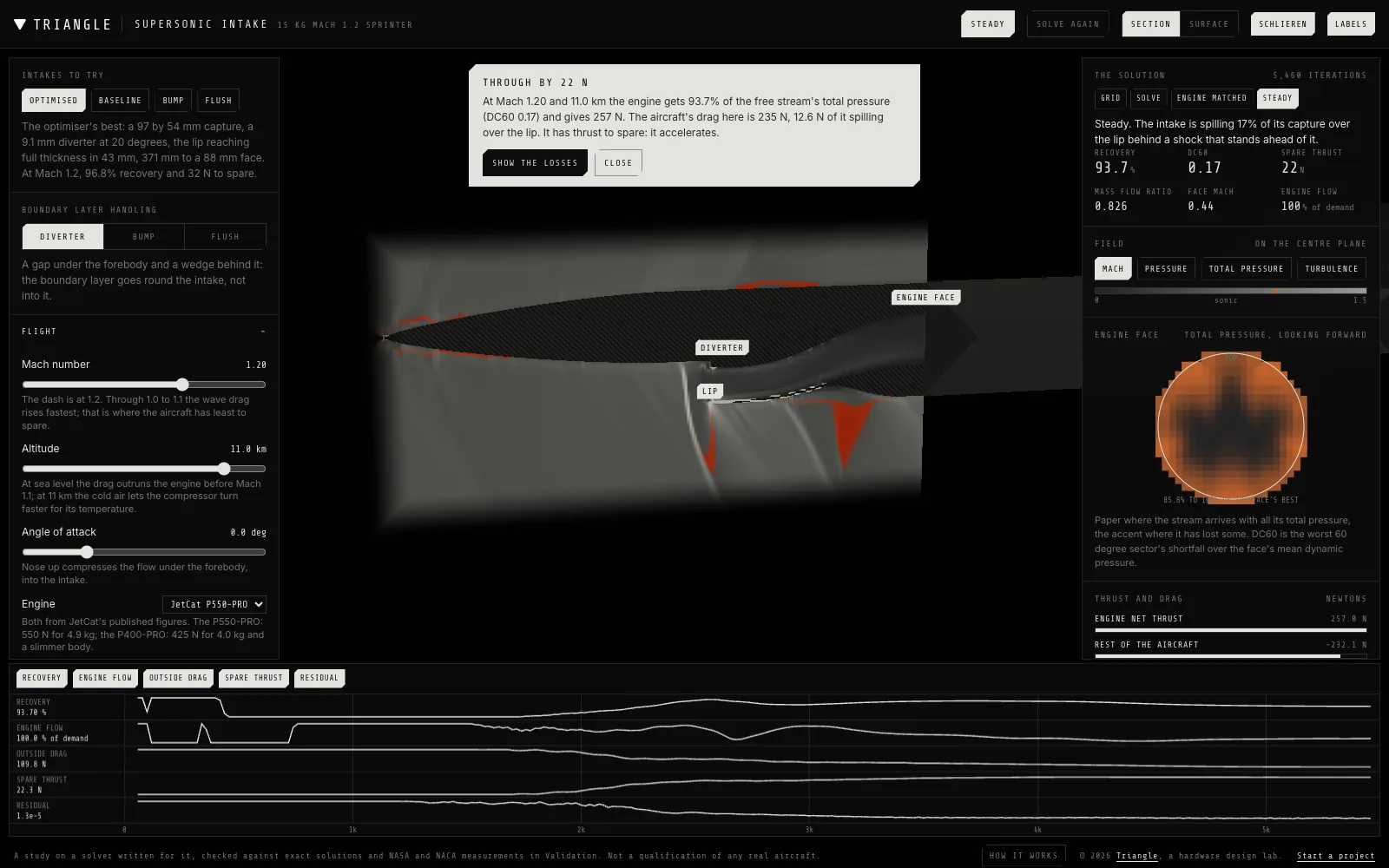This screenshot has width=1389, height=868.
Task: Open the Engine JetCat P550-PRO dropdown
Action: [x=214, y=604]
